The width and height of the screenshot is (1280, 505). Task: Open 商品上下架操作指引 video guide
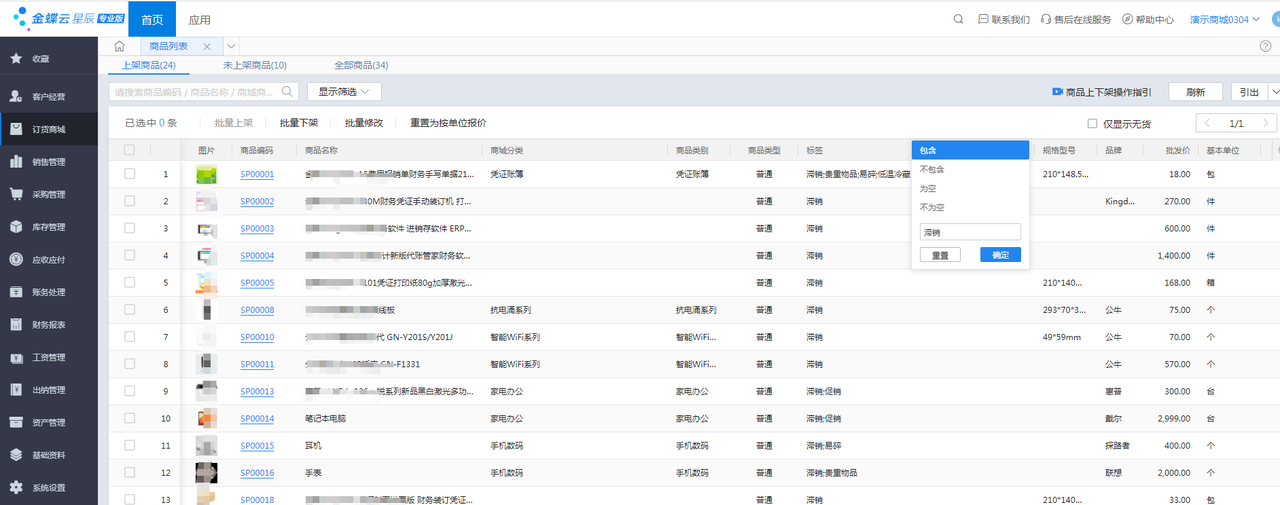pyautogui.click(x=1101, y=92)
